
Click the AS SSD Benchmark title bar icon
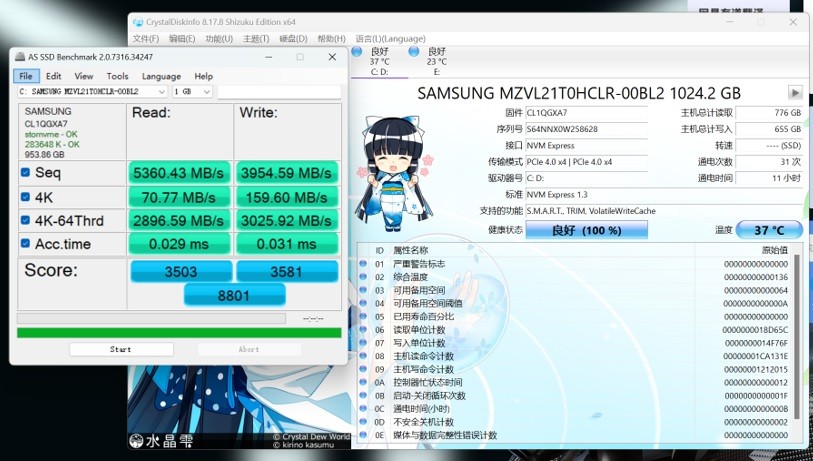pyautogui.click(x=20, y=57)
